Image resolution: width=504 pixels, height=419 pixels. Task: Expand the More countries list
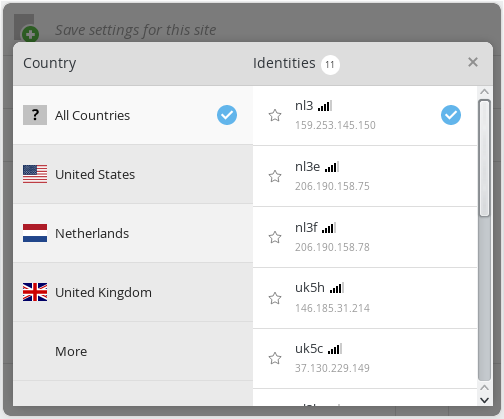coord(133,351)
